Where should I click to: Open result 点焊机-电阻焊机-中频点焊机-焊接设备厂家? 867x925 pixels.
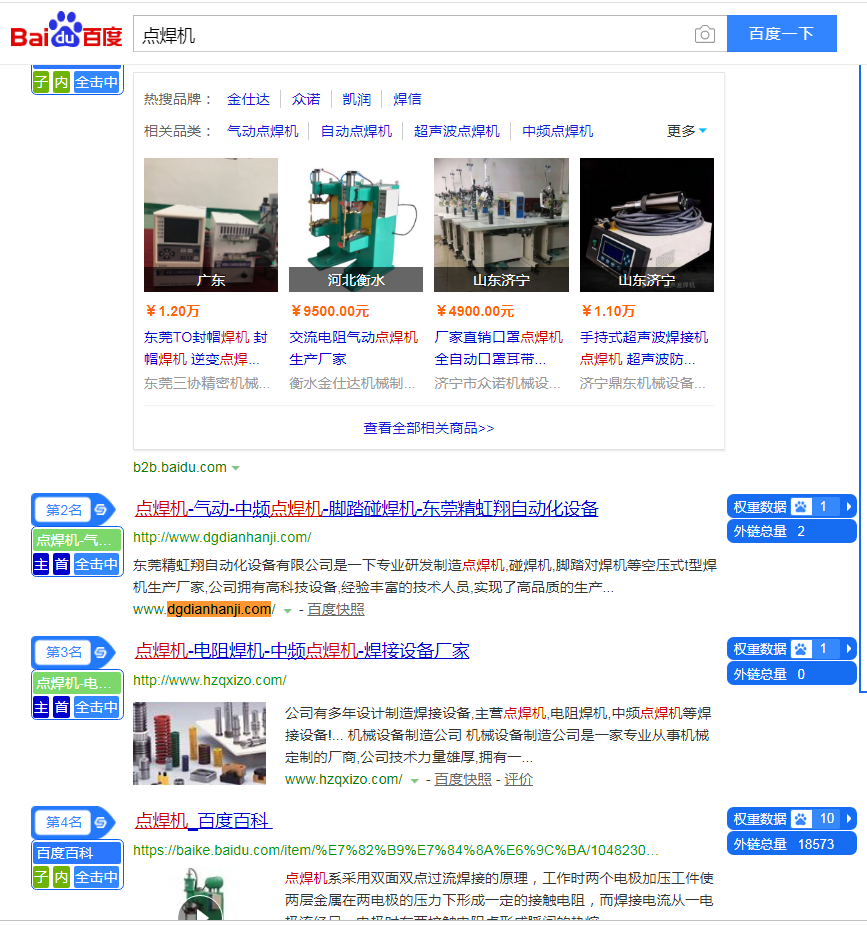(x=302, y=651)
